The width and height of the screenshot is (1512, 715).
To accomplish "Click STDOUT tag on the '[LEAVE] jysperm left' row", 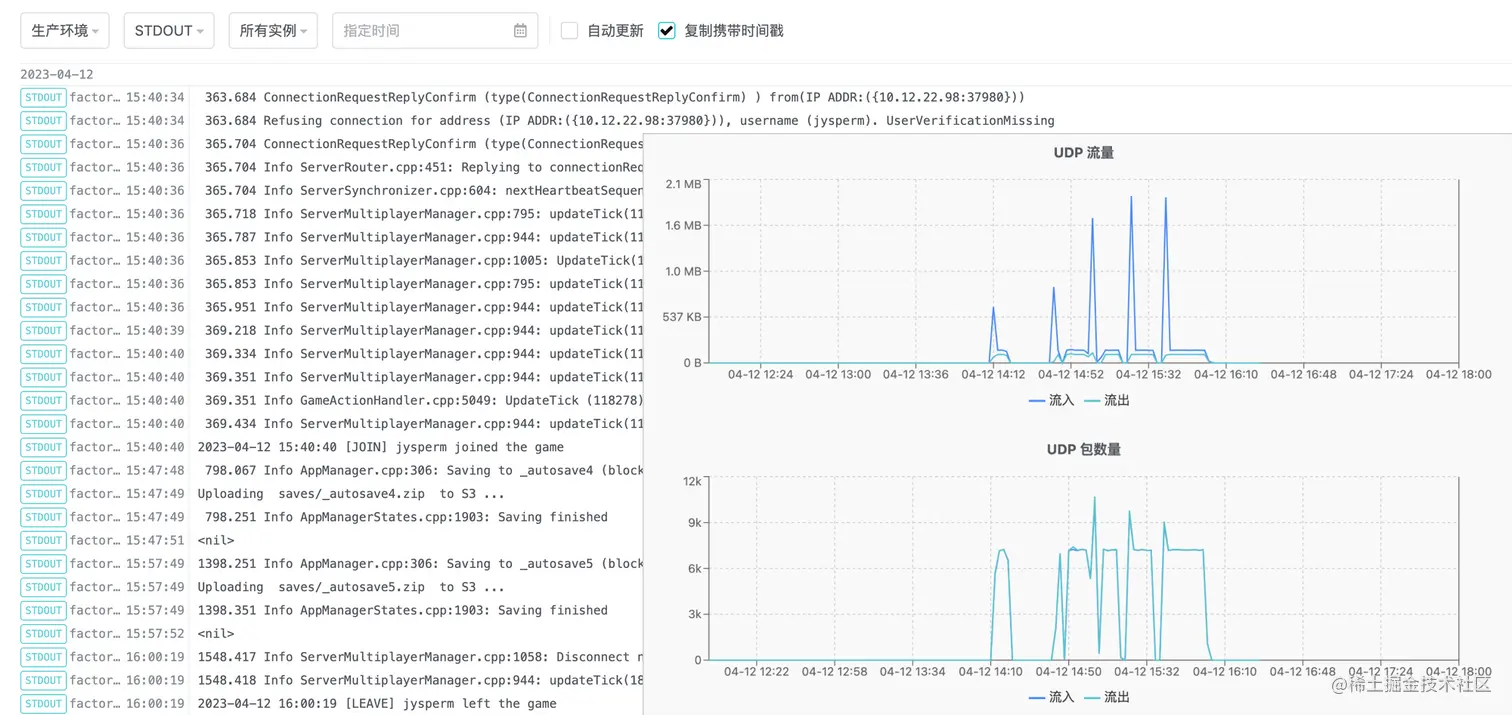I will 43,704.
